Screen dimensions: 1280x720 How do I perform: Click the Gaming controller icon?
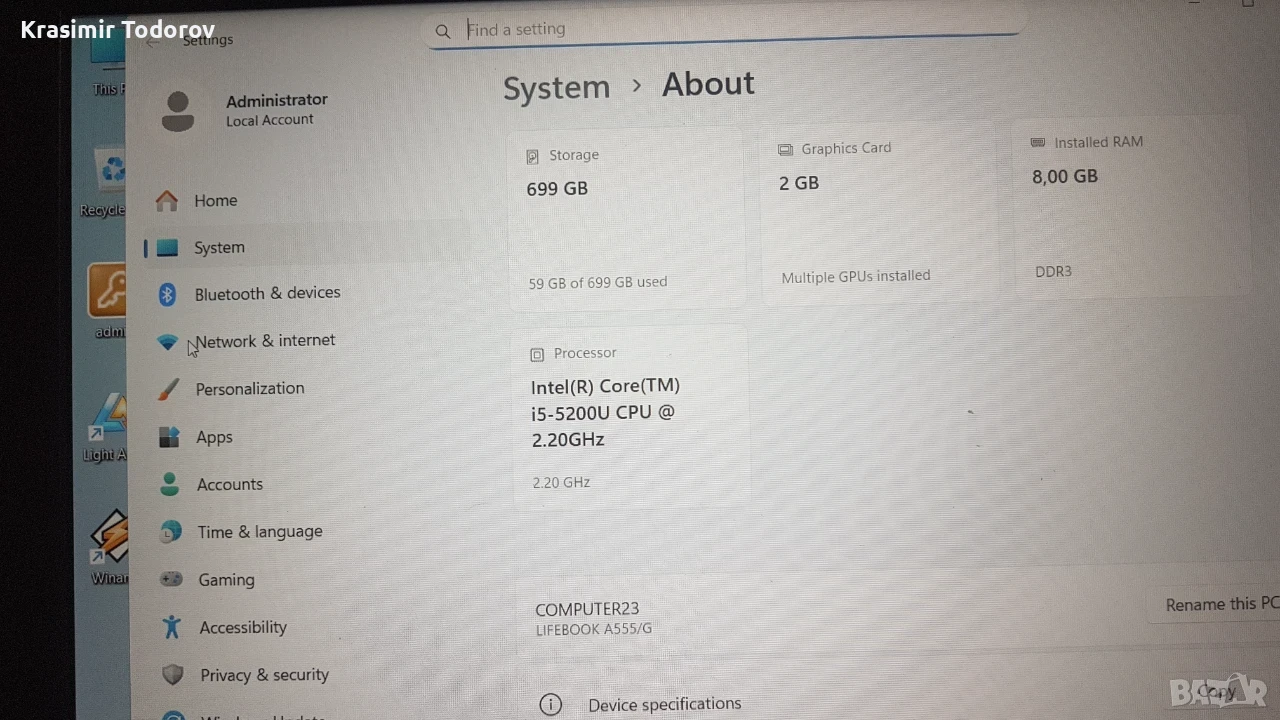coord(172,579)
